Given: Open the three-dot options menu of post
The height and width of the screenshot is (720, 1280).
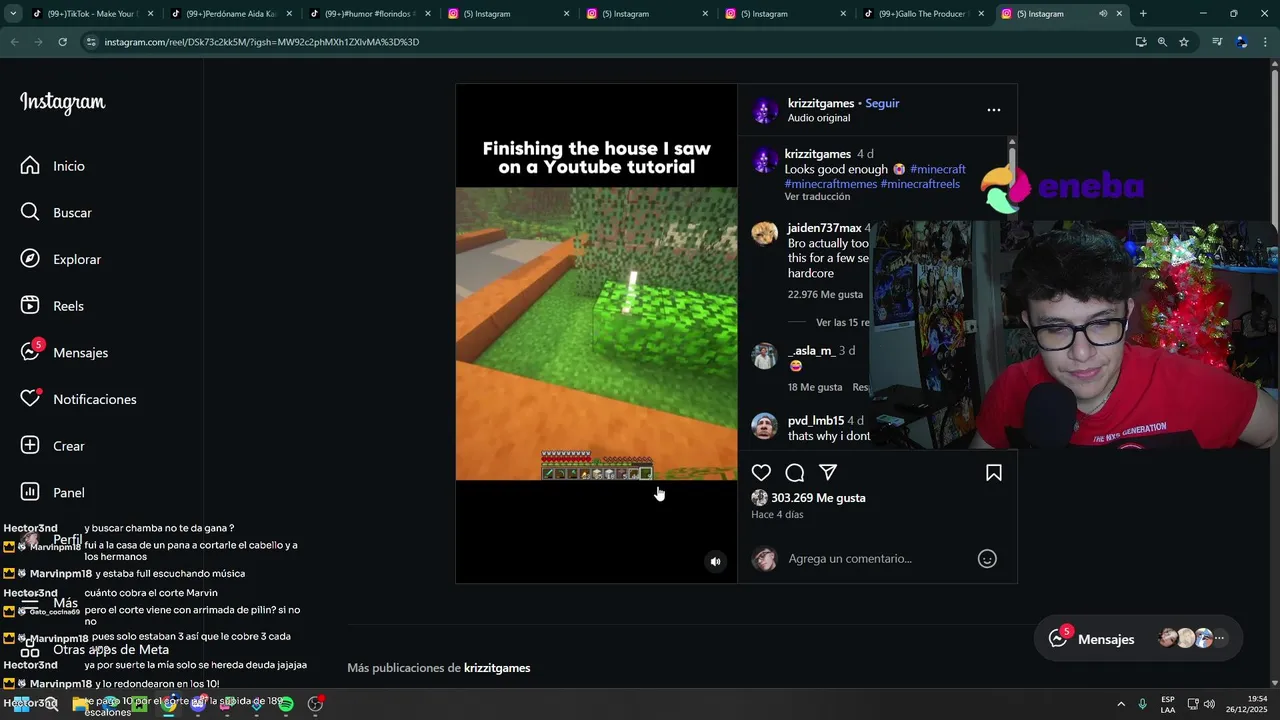Looking at the screenshot, I should [x=993, y=110].
